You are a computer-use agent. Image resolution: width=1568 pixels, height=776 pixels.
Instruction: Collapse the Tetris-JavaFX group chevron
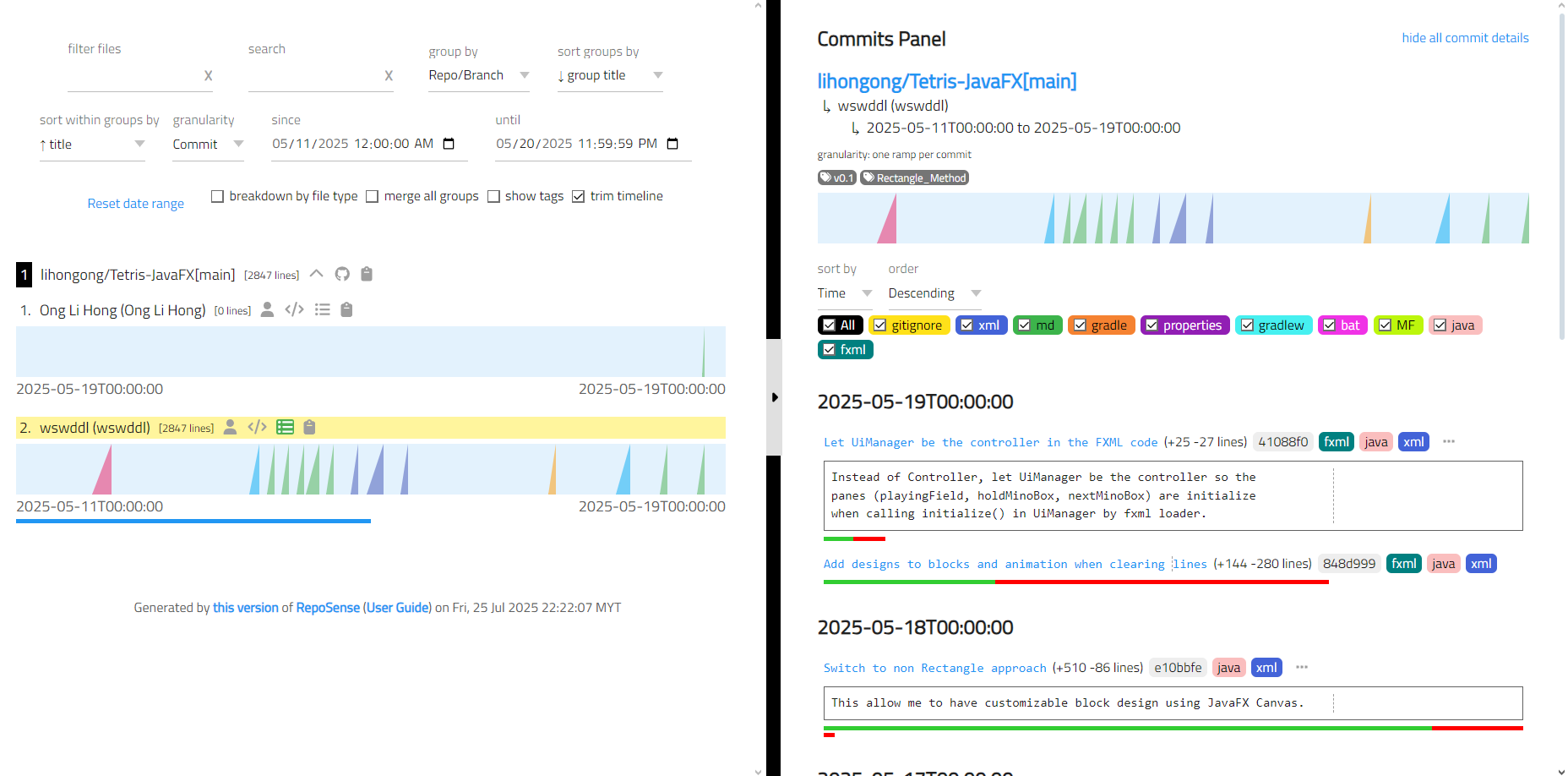[x=317, y=274]
